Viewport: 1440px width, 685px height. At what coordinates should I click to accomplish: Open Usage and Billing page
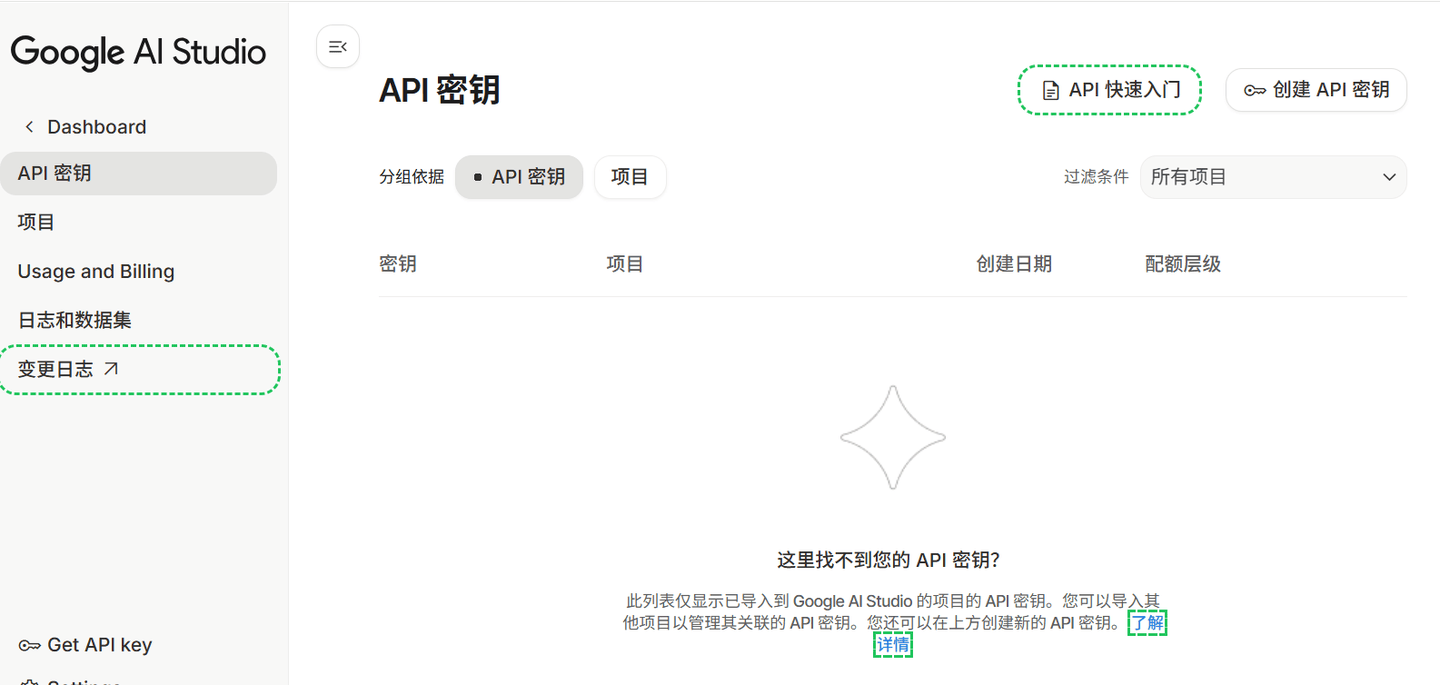click(96, 271)
